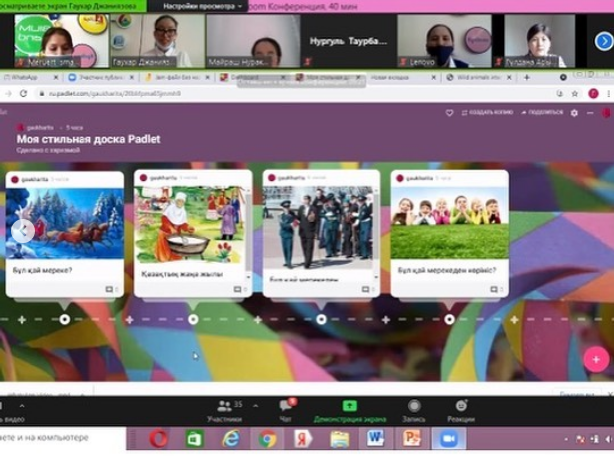Click the right arrow in the Zoom video strip
This screenshot has height=461, width=614.
603,41
